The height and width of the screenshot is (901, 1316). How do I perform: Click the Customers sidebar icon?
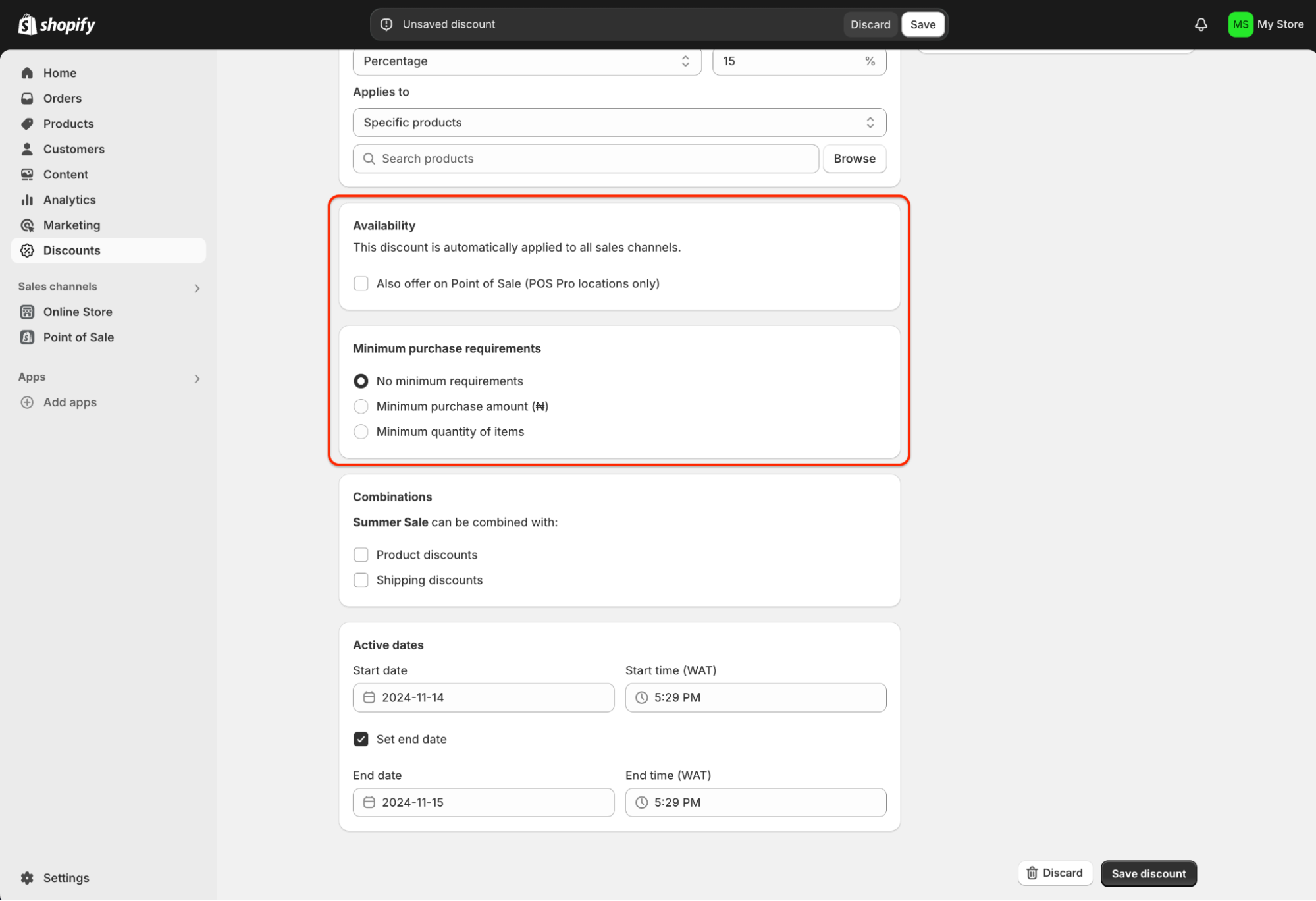click(27, 149)
